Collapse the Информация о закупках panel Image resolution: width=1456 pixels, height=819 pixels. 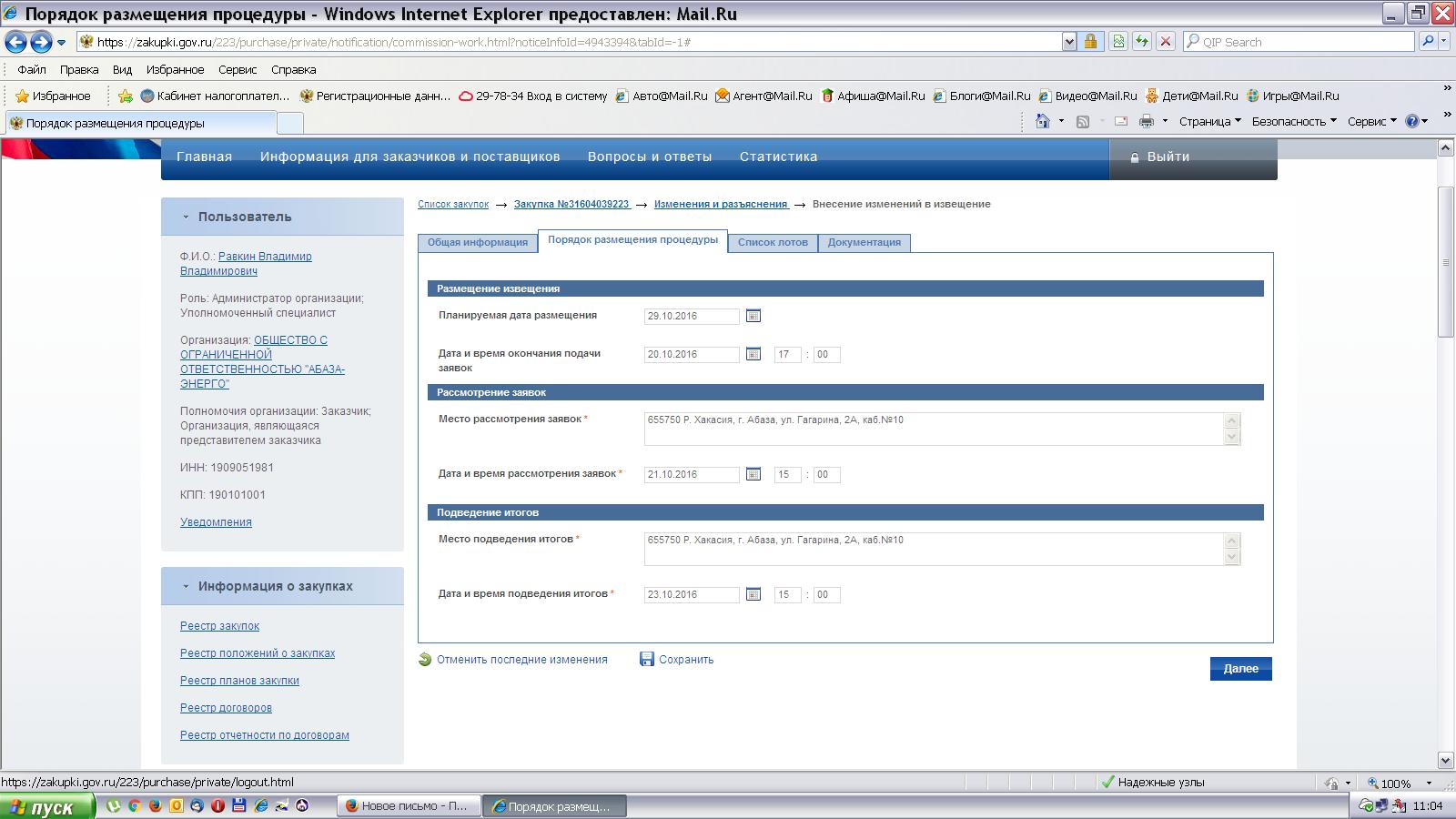(x=186, y=587)
